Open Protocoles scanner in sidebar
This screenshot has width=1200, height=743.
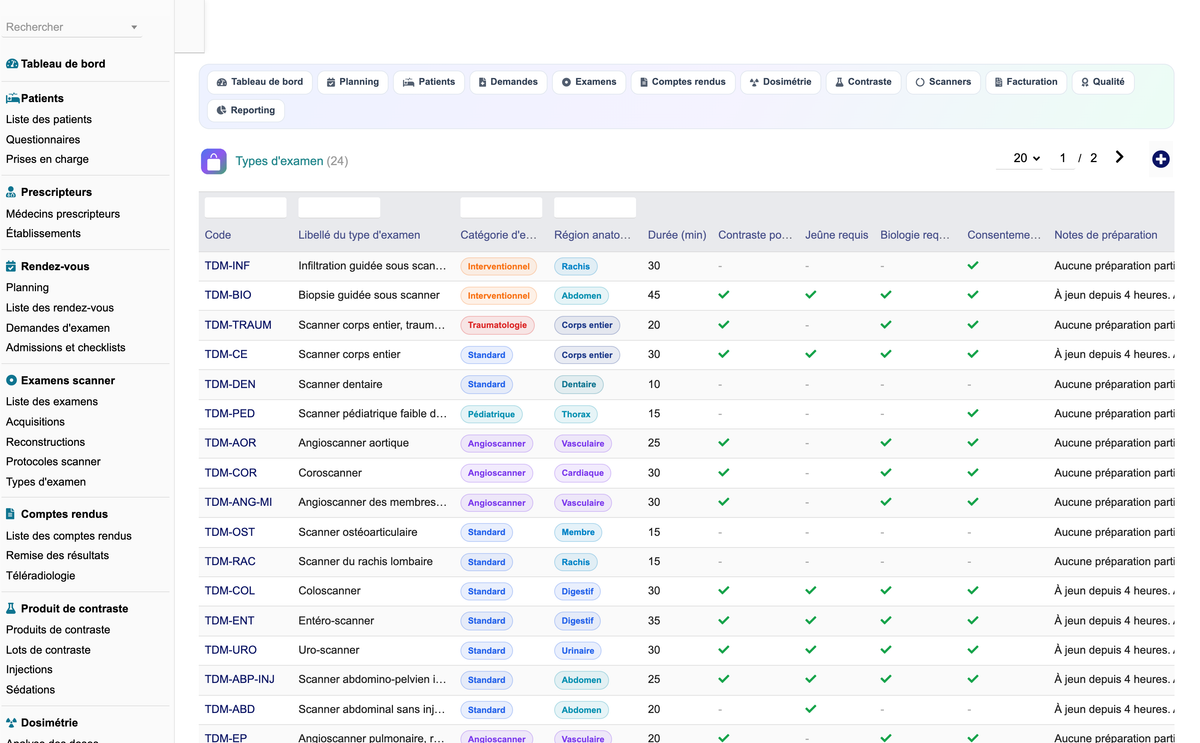pyautogui.click(x=53, y=462)
